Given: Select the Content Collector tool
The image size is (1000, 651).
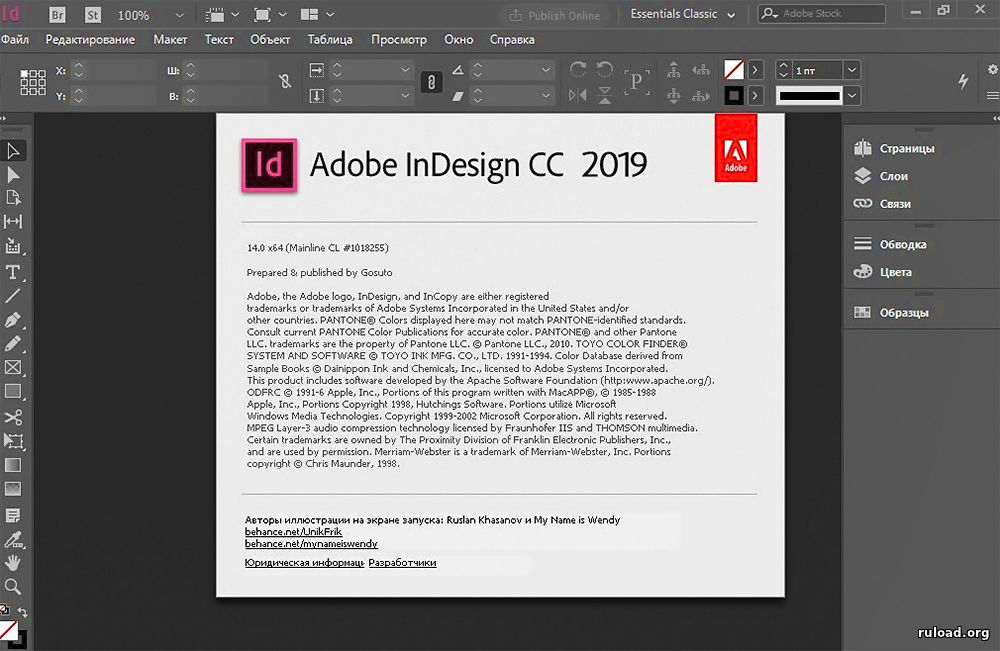Looking at the screenshot, I should tap(13, 246).
